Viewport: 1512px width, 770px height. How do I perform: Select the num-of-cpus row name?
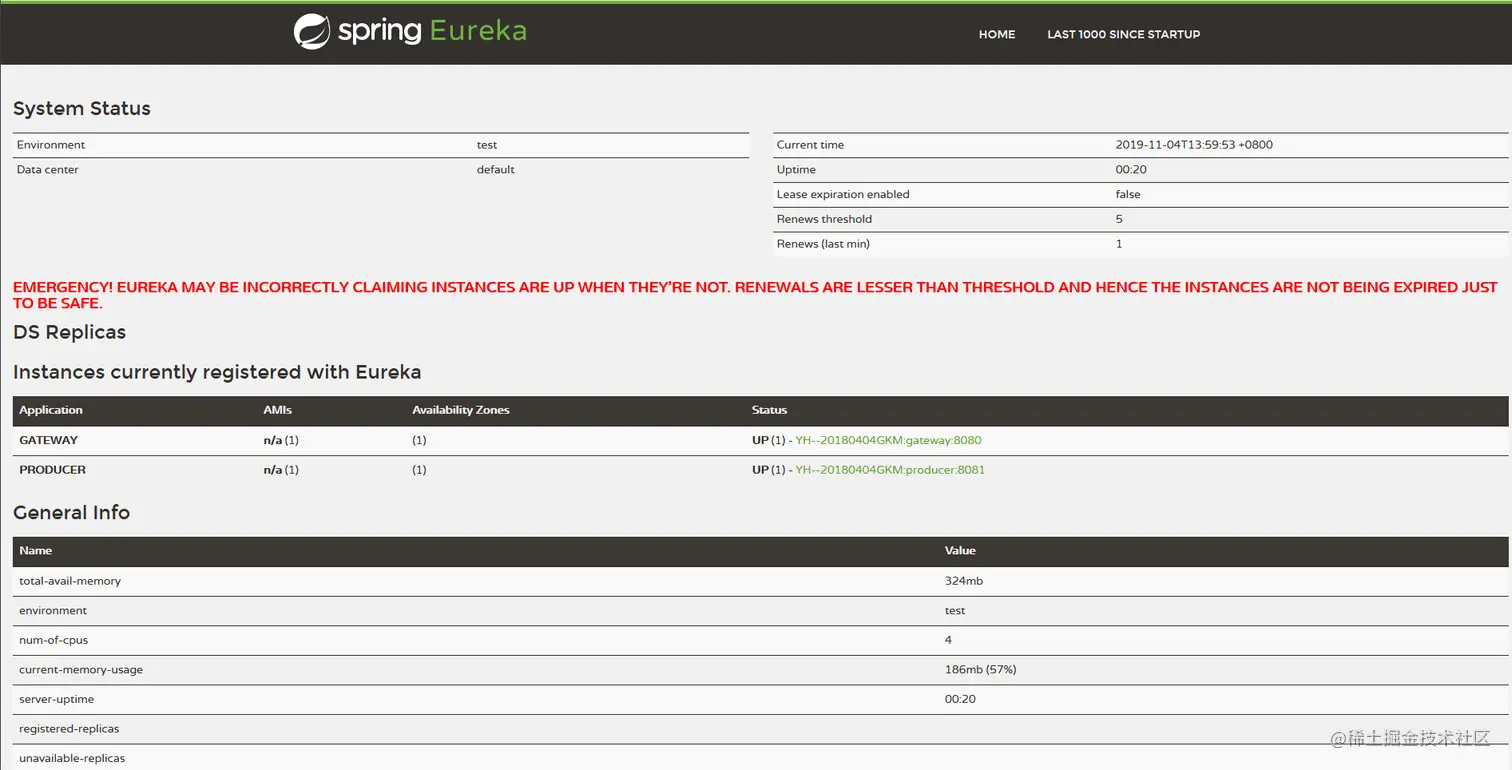tap(54, 640)
